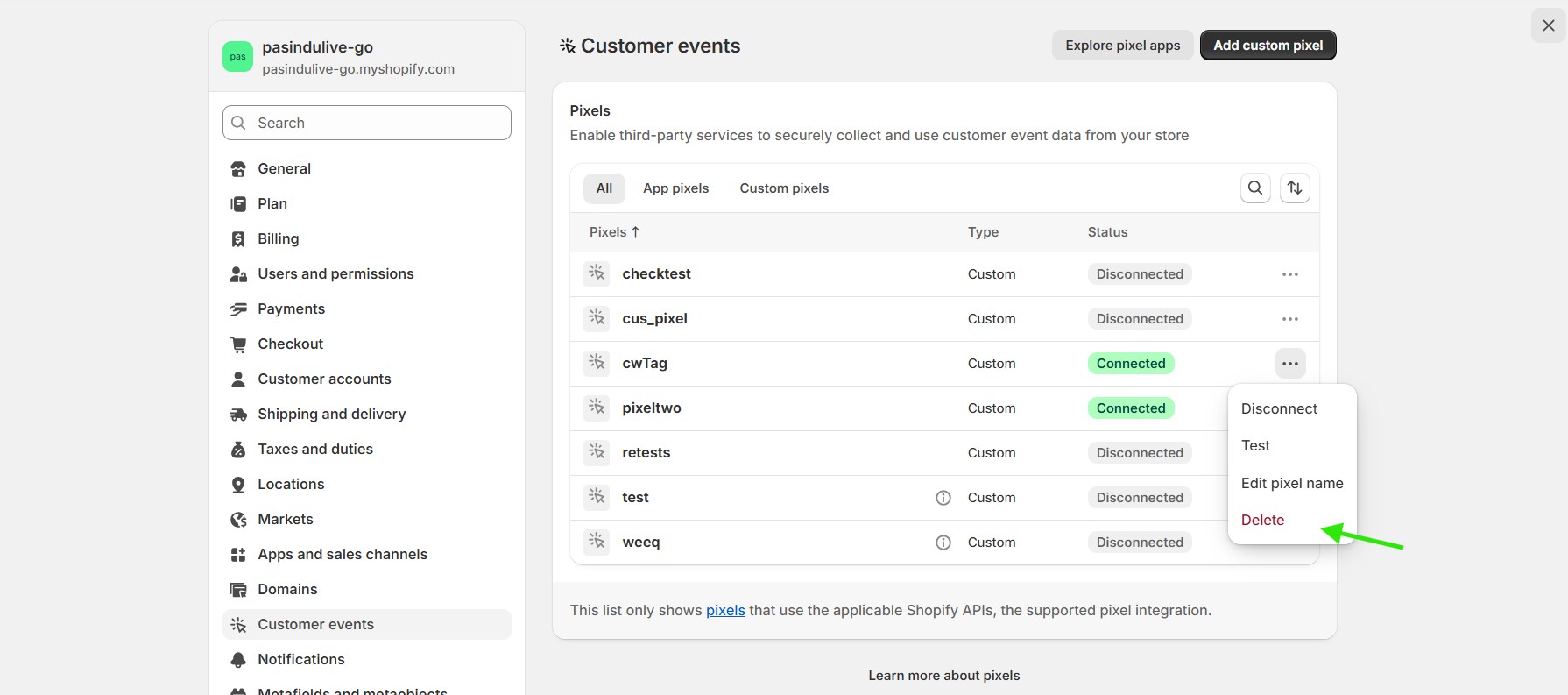Follow the pixels hyperlink in the footnote
This screenshot has height=695, width=1568.
(x=725, y=610)
